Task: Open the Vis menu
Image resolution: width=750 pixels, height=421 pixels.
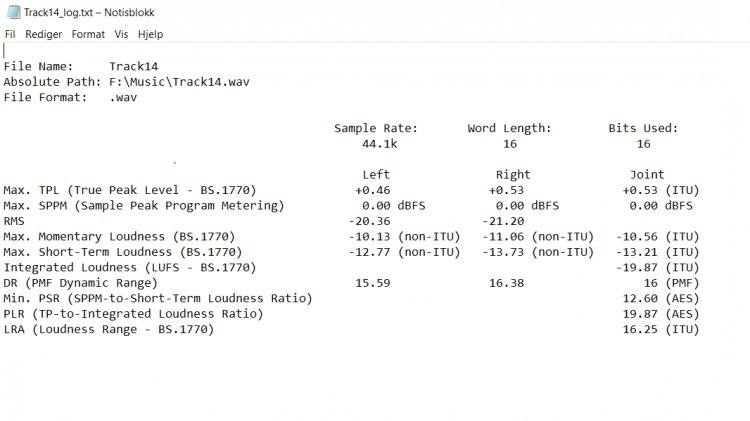Action: click(x=121, y=34)
